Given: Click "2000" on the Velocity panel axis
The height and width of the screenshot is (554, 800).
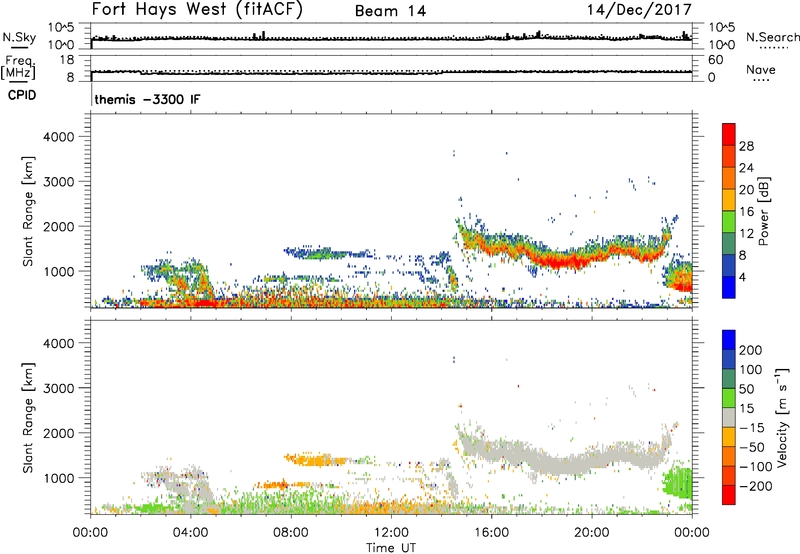Looking at the screenshot, I should 58,433.
